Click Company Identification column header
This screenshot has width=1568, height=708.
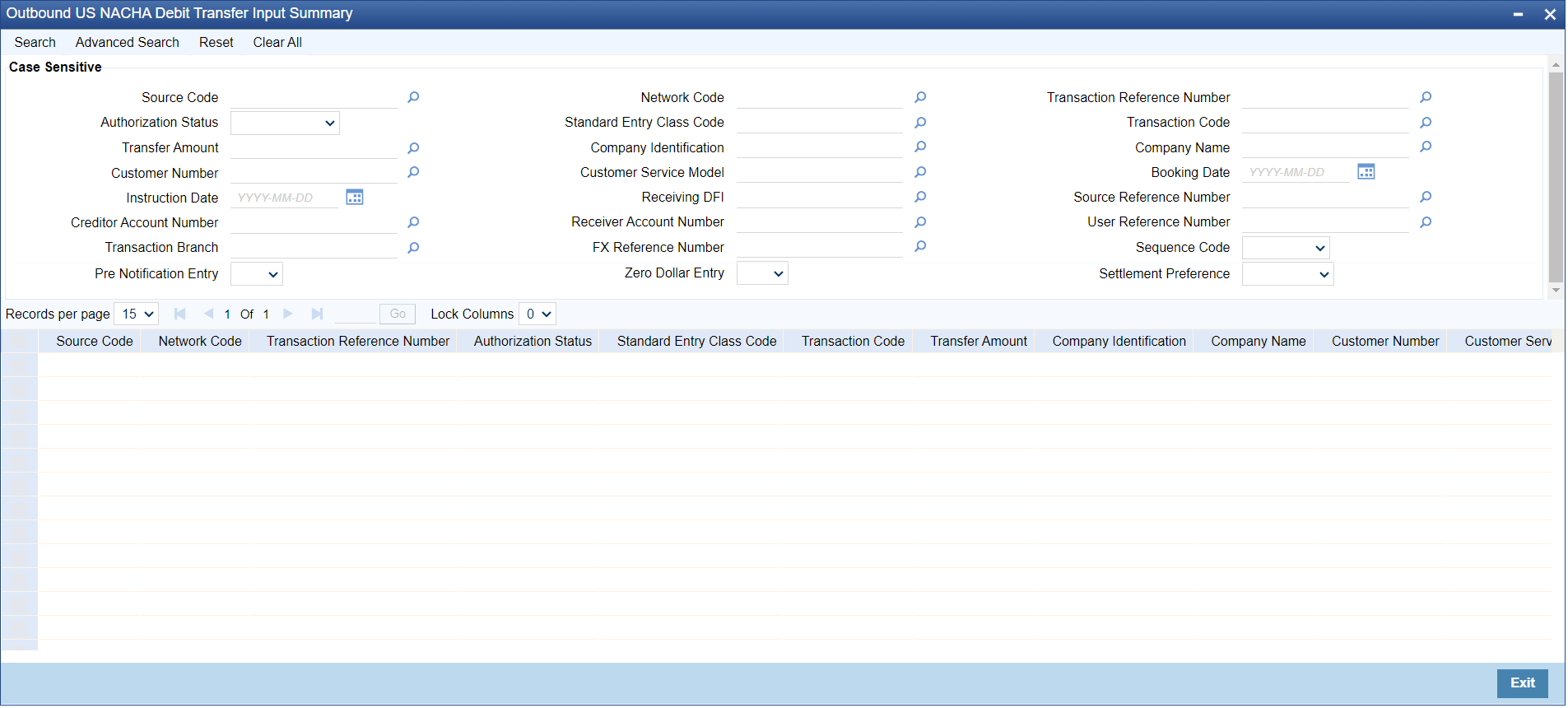click(x=1119, y=342)
